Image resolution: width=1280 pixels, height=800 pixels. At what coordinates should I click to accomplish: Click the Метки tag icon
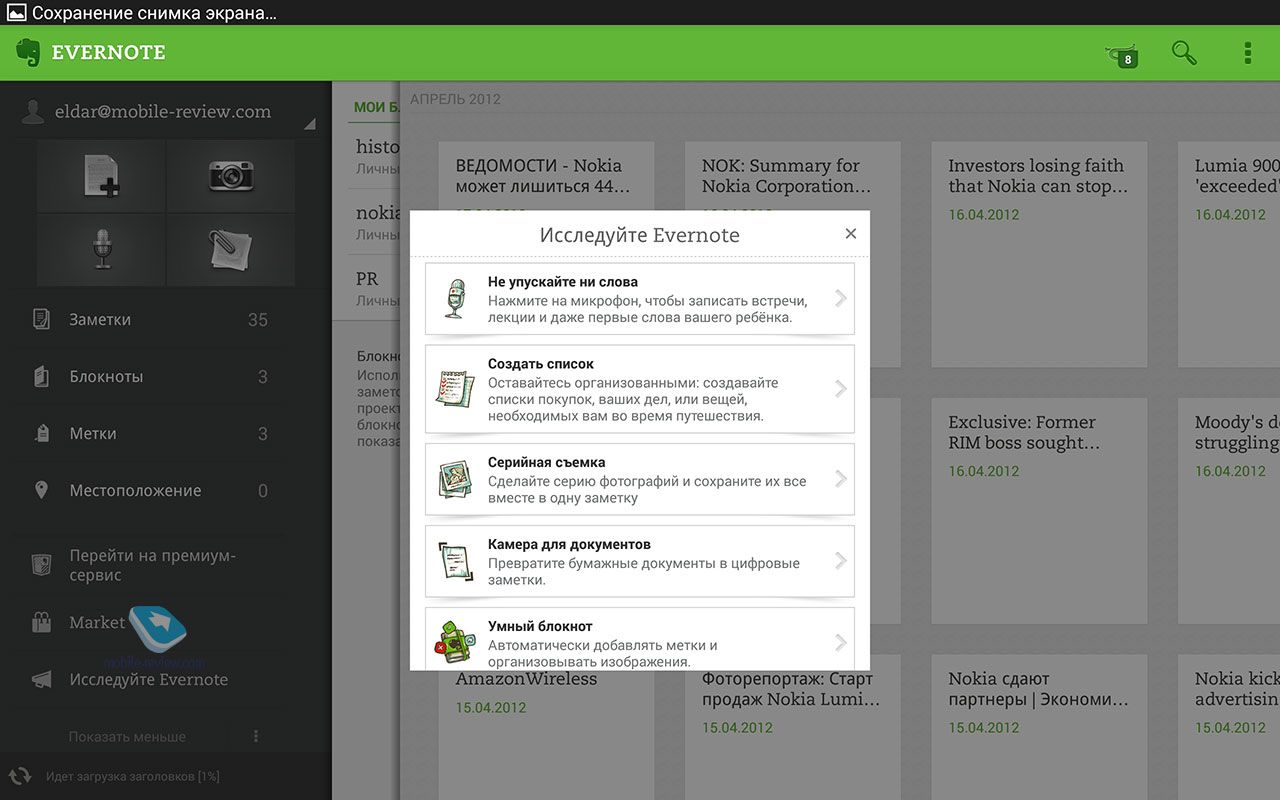[x=41, y=434]
